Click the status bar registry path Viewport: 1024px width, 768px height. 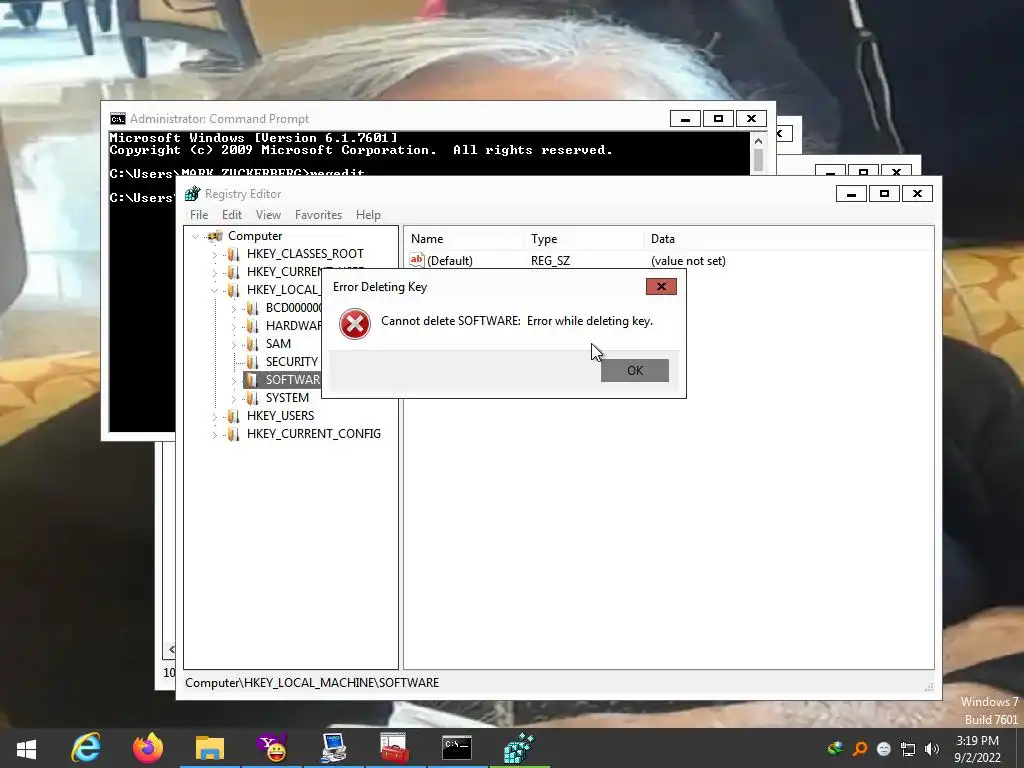coord(312,682)
